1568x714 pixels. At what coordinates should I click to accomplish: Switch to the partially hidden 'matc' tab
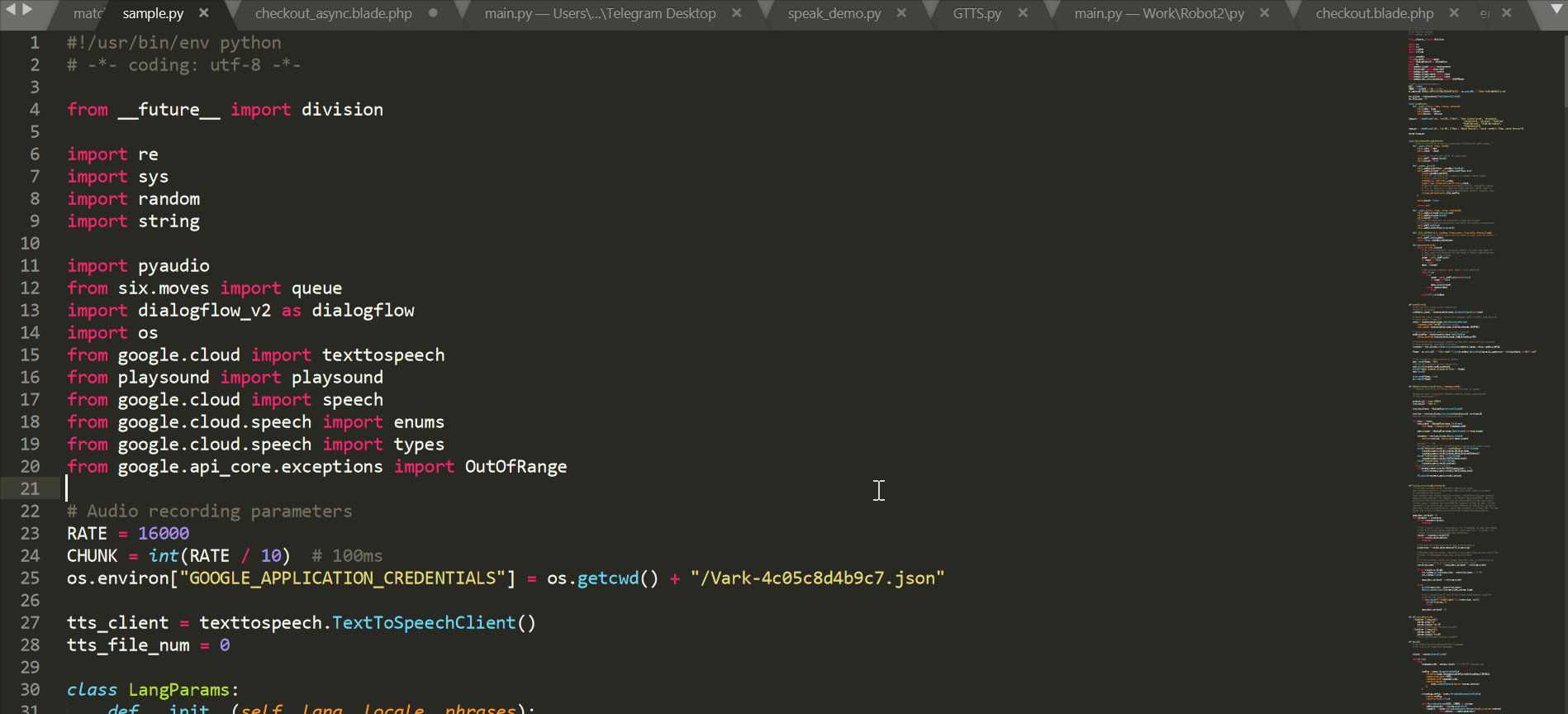point(88,14)
